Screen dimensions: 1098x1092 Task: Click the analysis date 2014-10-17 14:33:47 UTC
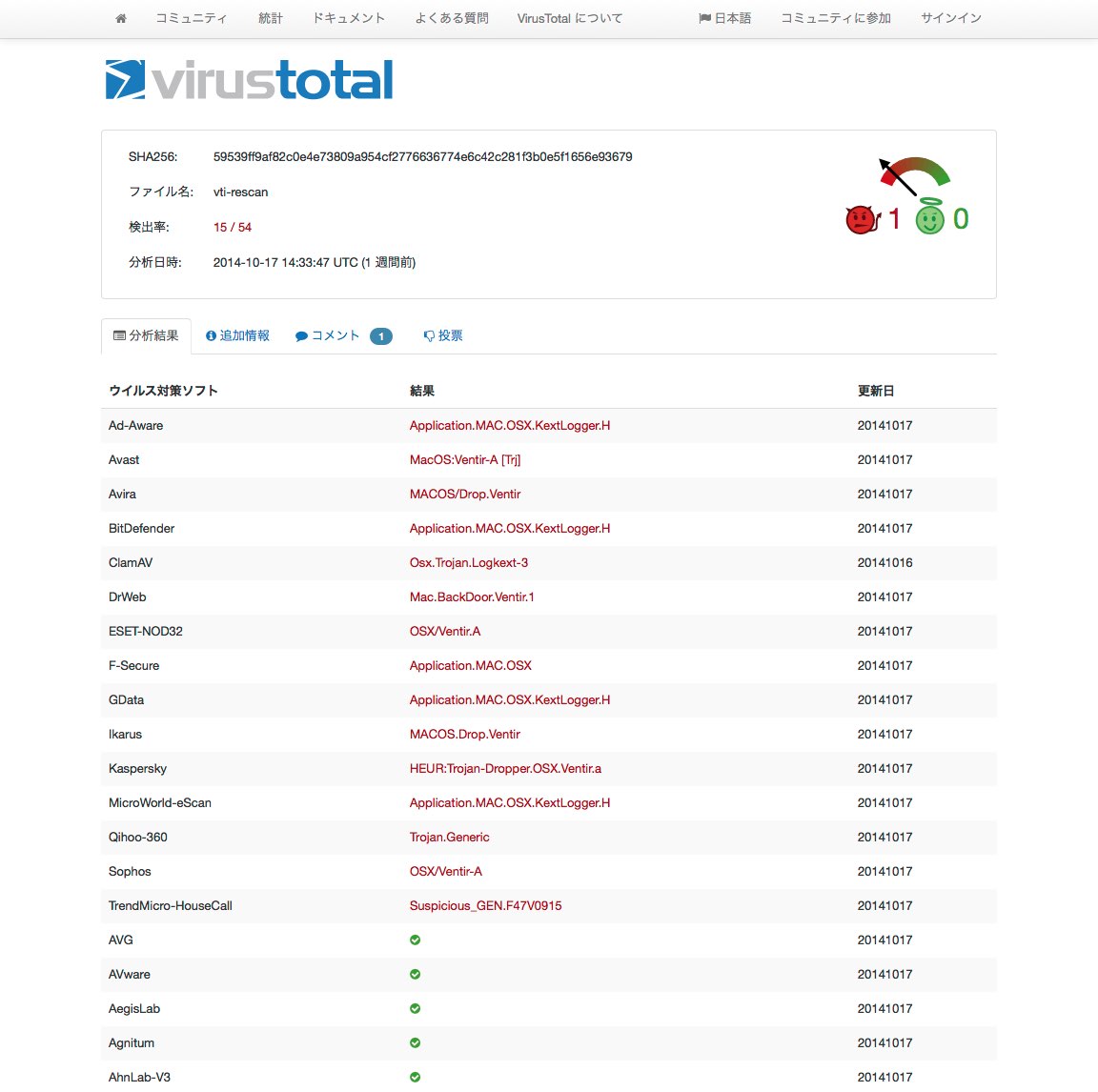pos(315,262)
